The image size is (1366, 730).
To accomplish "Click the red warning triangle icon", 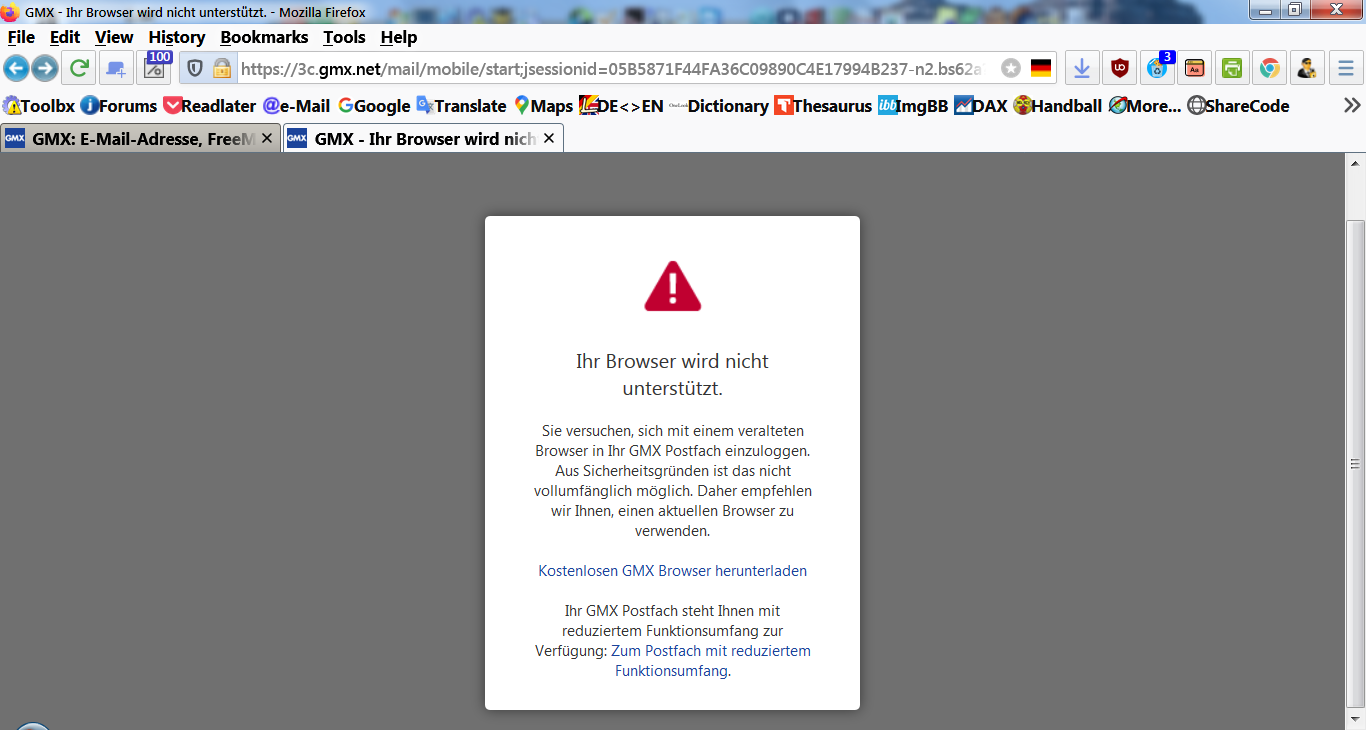I will pyautogui.click(x=673, y=286).
